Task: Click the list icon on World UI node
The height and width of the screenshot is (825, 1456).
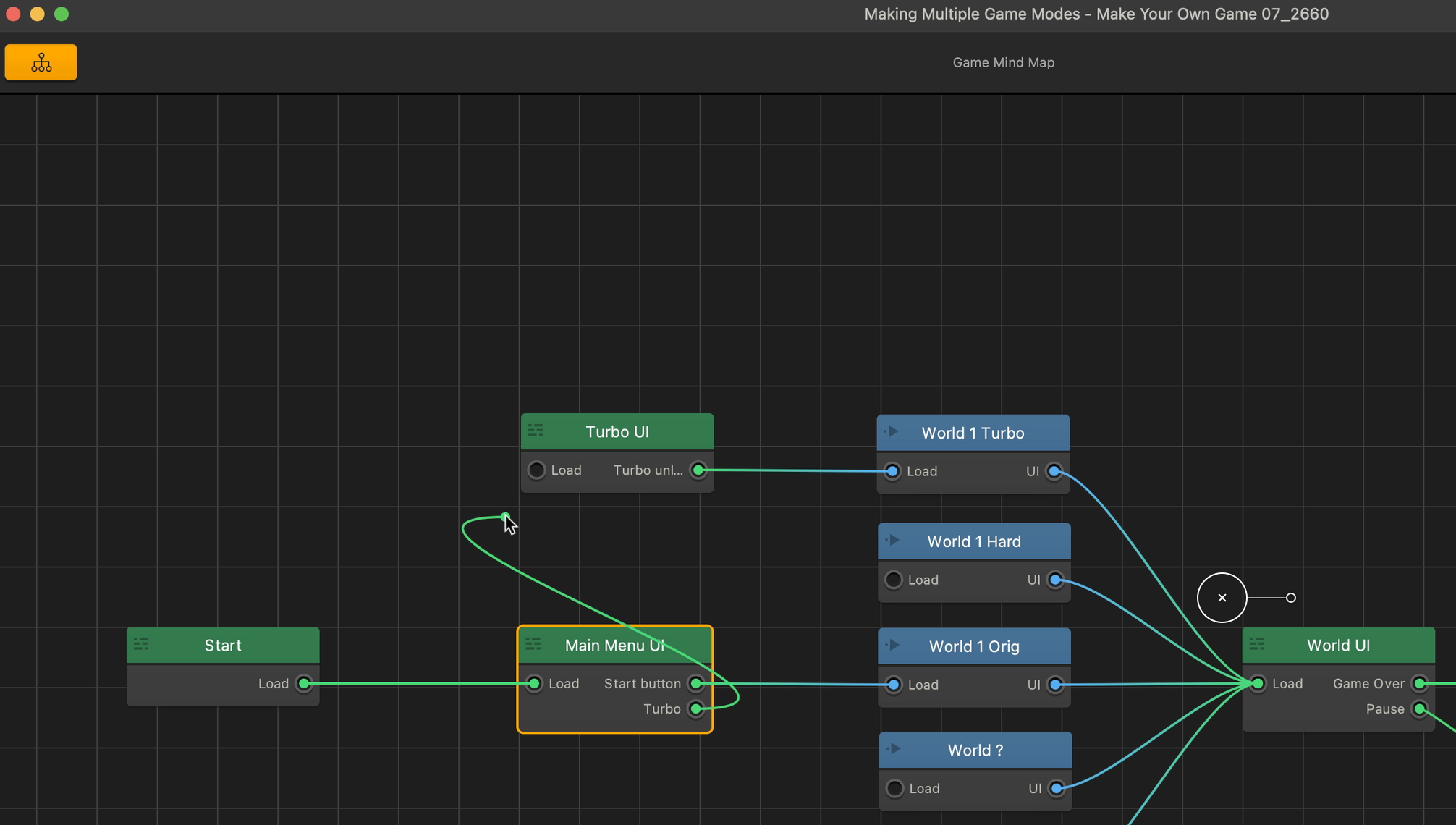Action: [1257, 644]
